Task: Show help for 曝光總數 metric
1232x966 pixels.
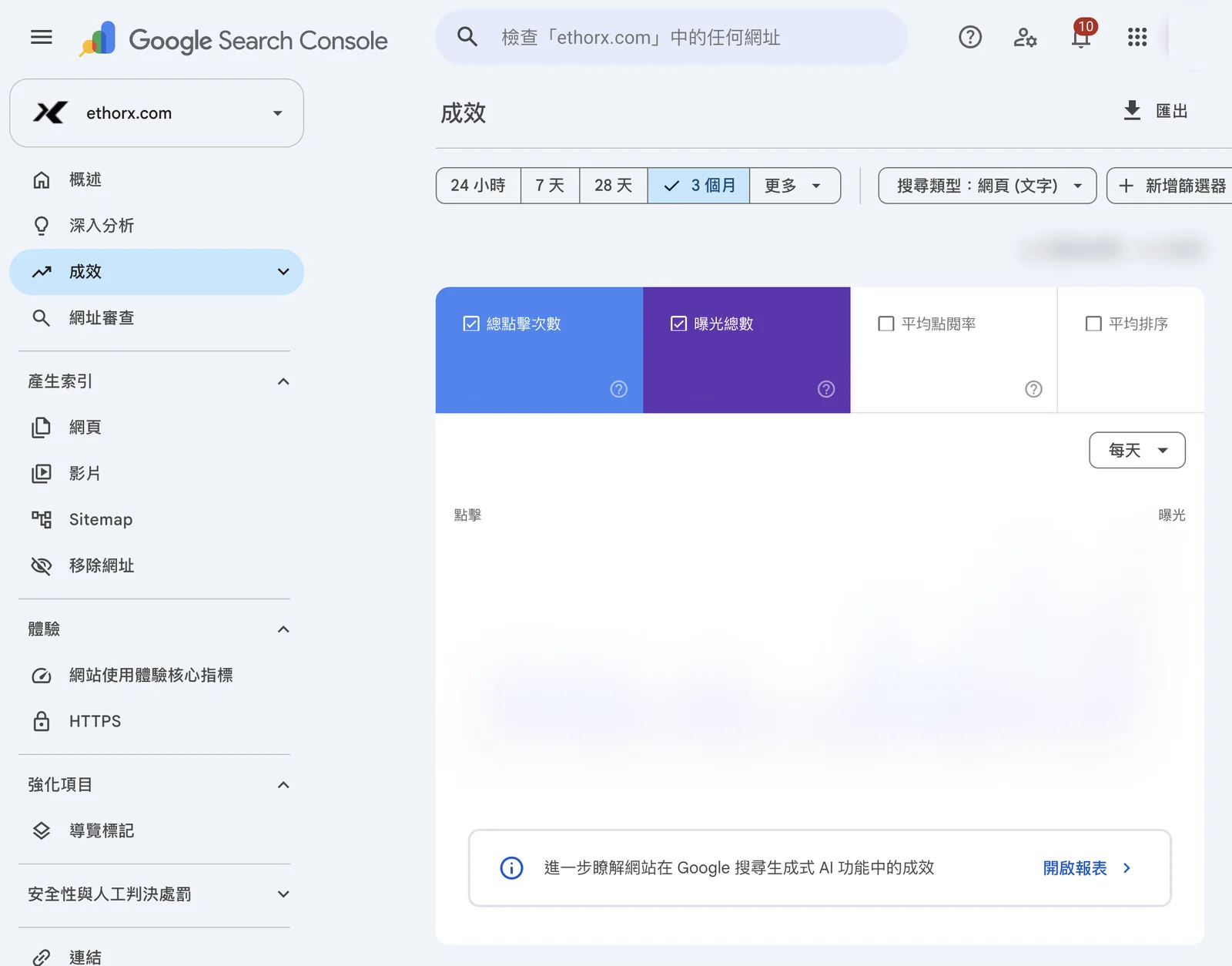Action: 826,389
